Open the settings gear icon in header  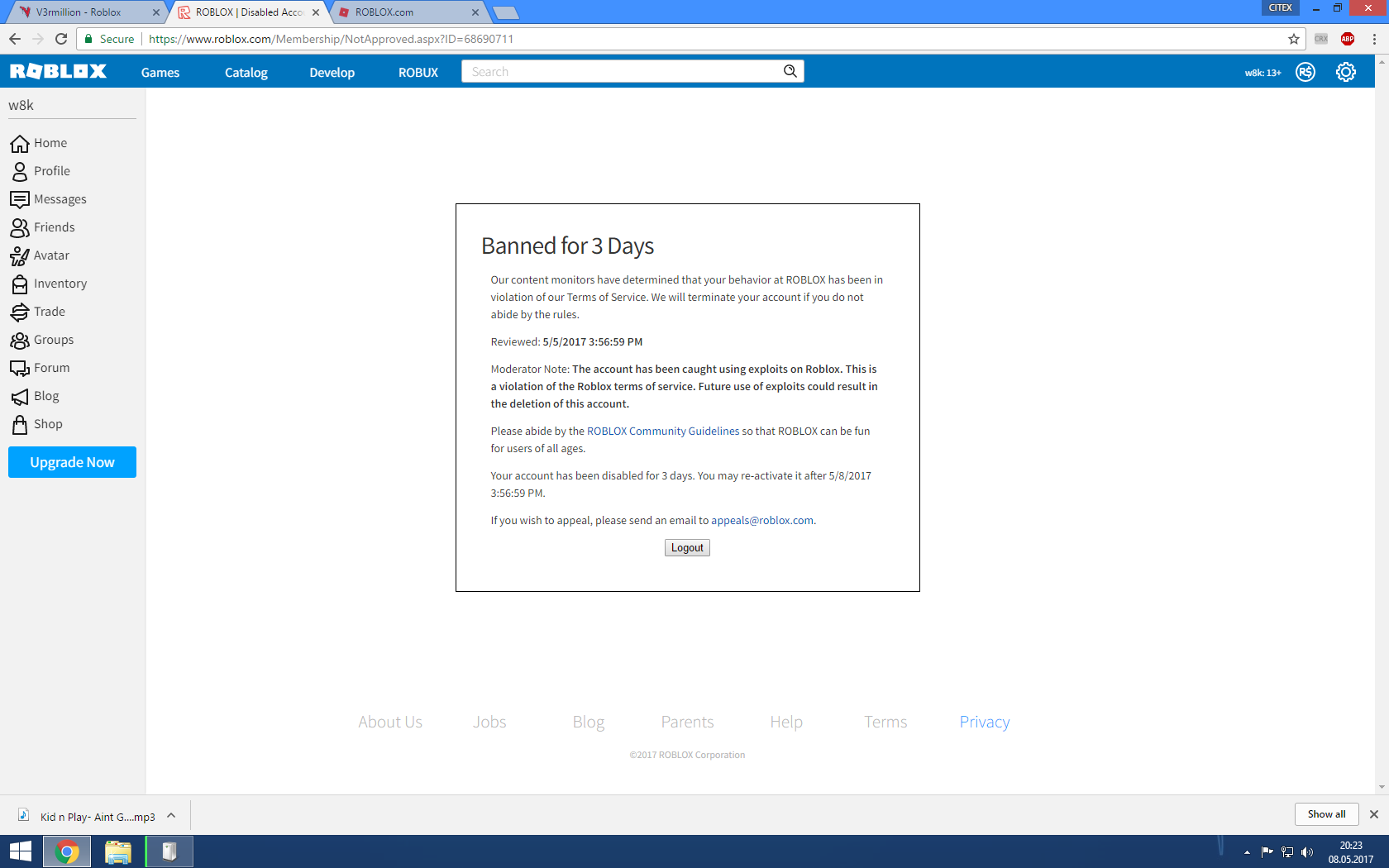(1346, 72)
